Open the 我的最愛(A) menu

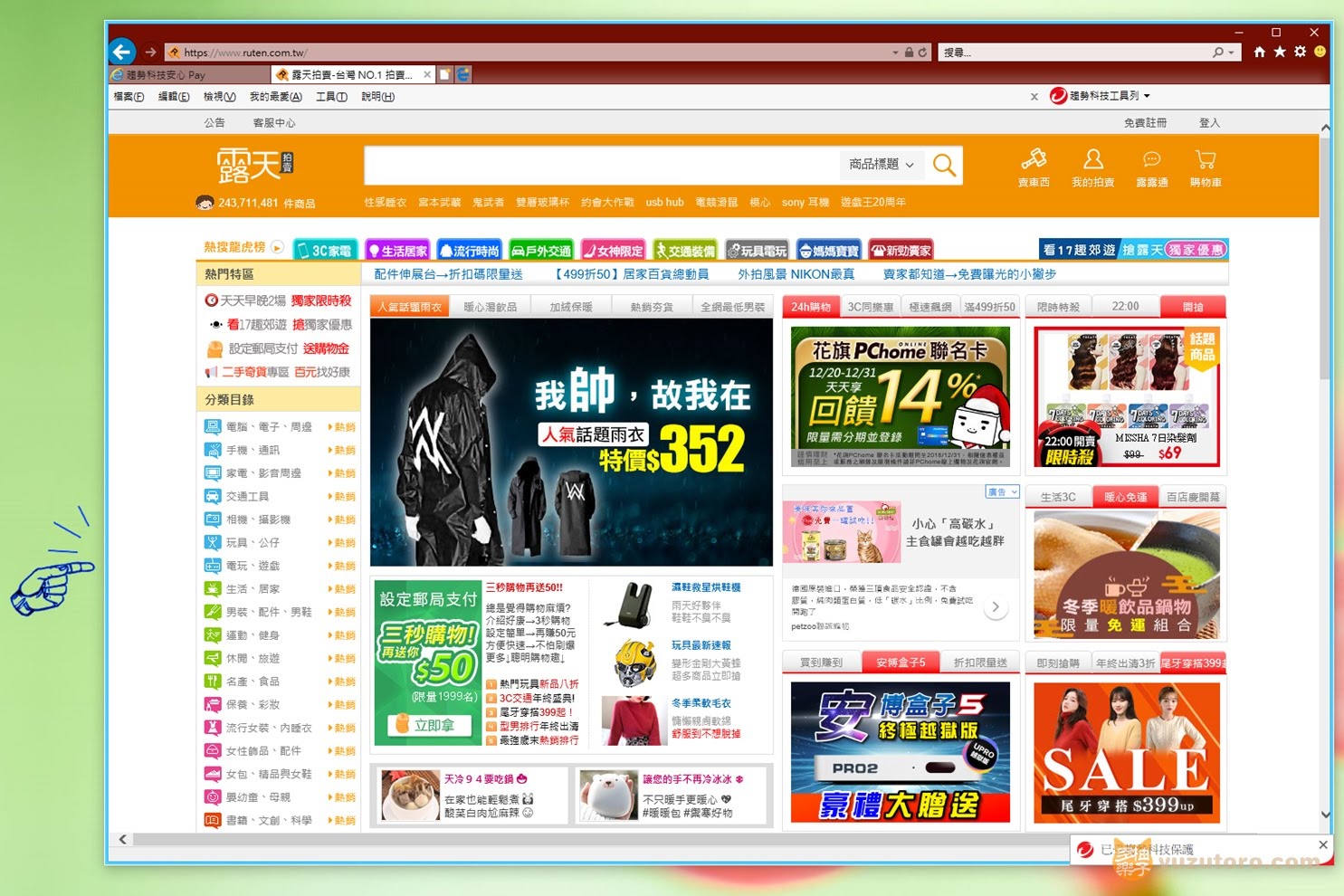275,97
